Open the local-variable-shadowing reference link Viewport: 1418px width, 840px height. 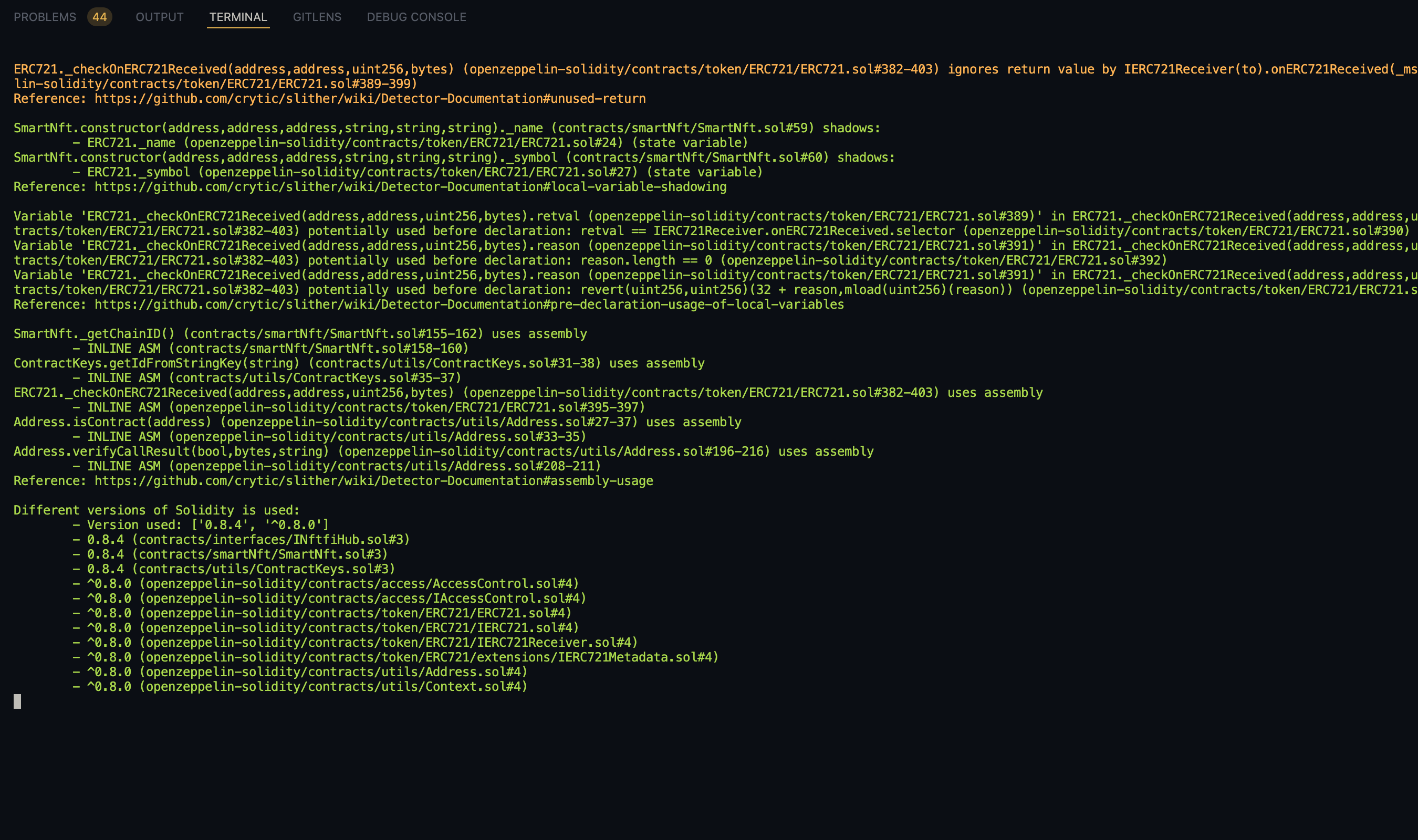tap(410, 187)
